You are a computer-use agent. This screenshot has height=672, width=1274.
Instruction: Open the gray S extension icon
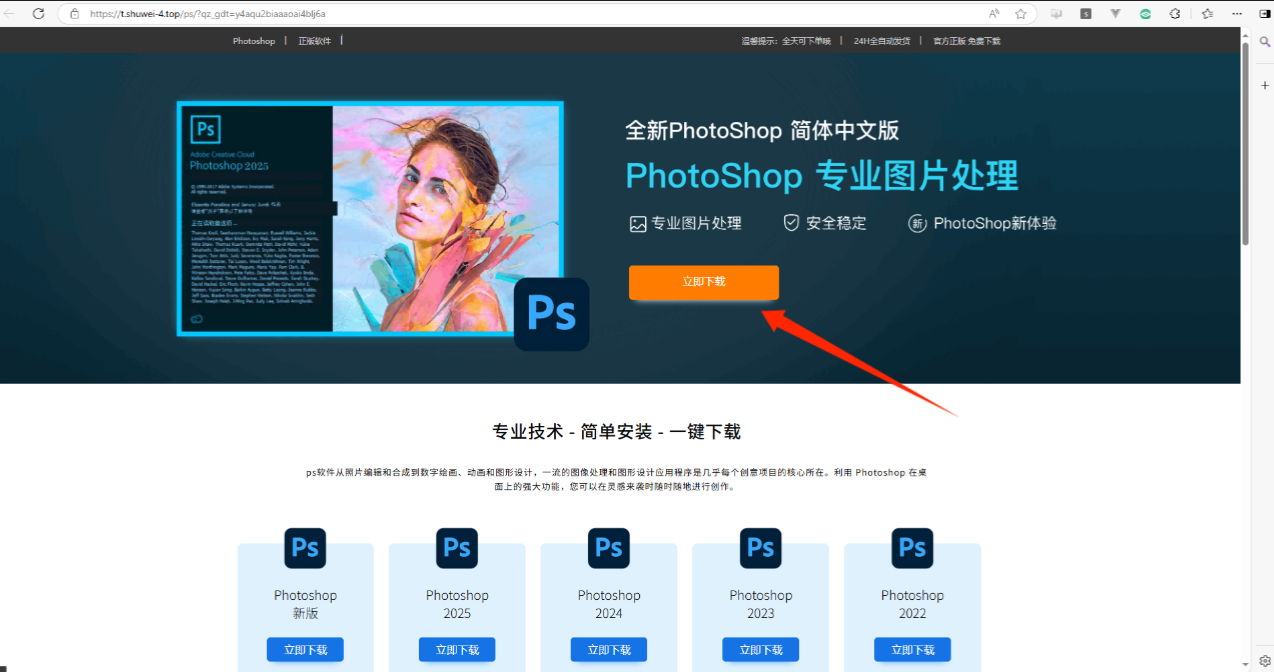1086,14
